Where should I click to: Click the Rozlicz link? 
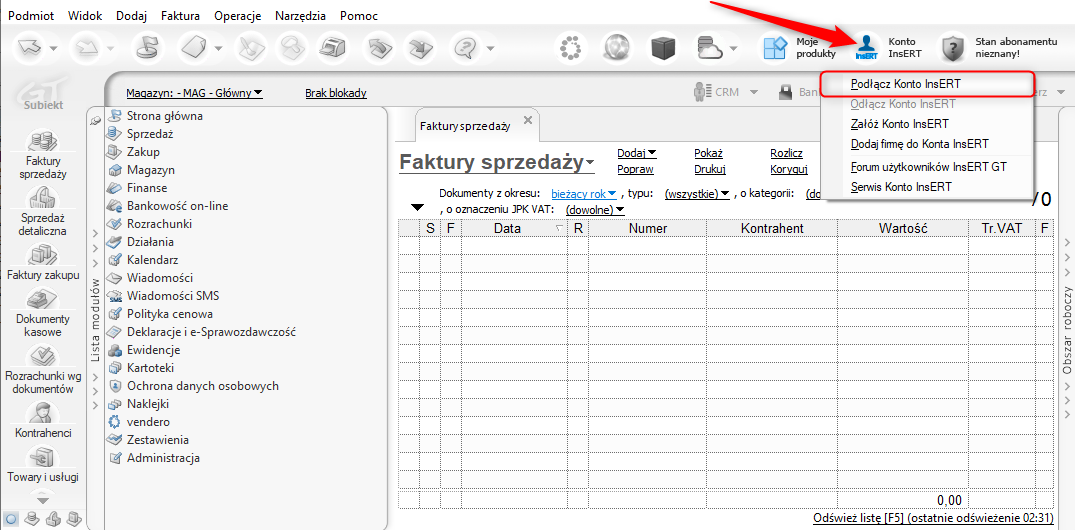786,153
